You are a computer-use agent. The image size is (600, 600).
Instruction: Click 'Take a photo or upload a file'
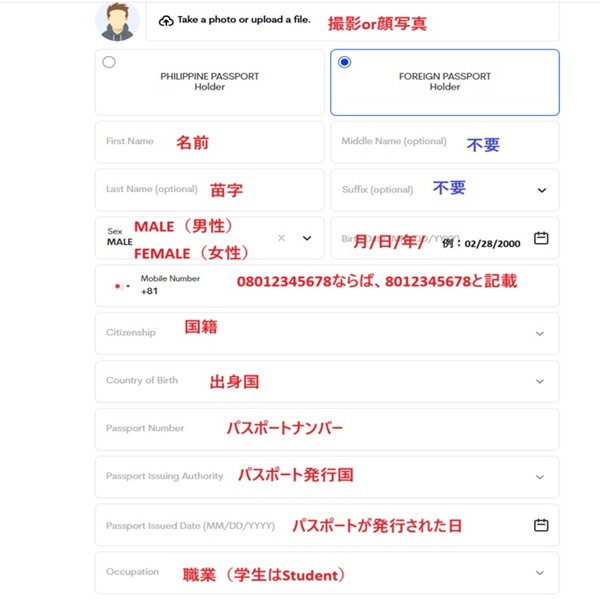244,20
